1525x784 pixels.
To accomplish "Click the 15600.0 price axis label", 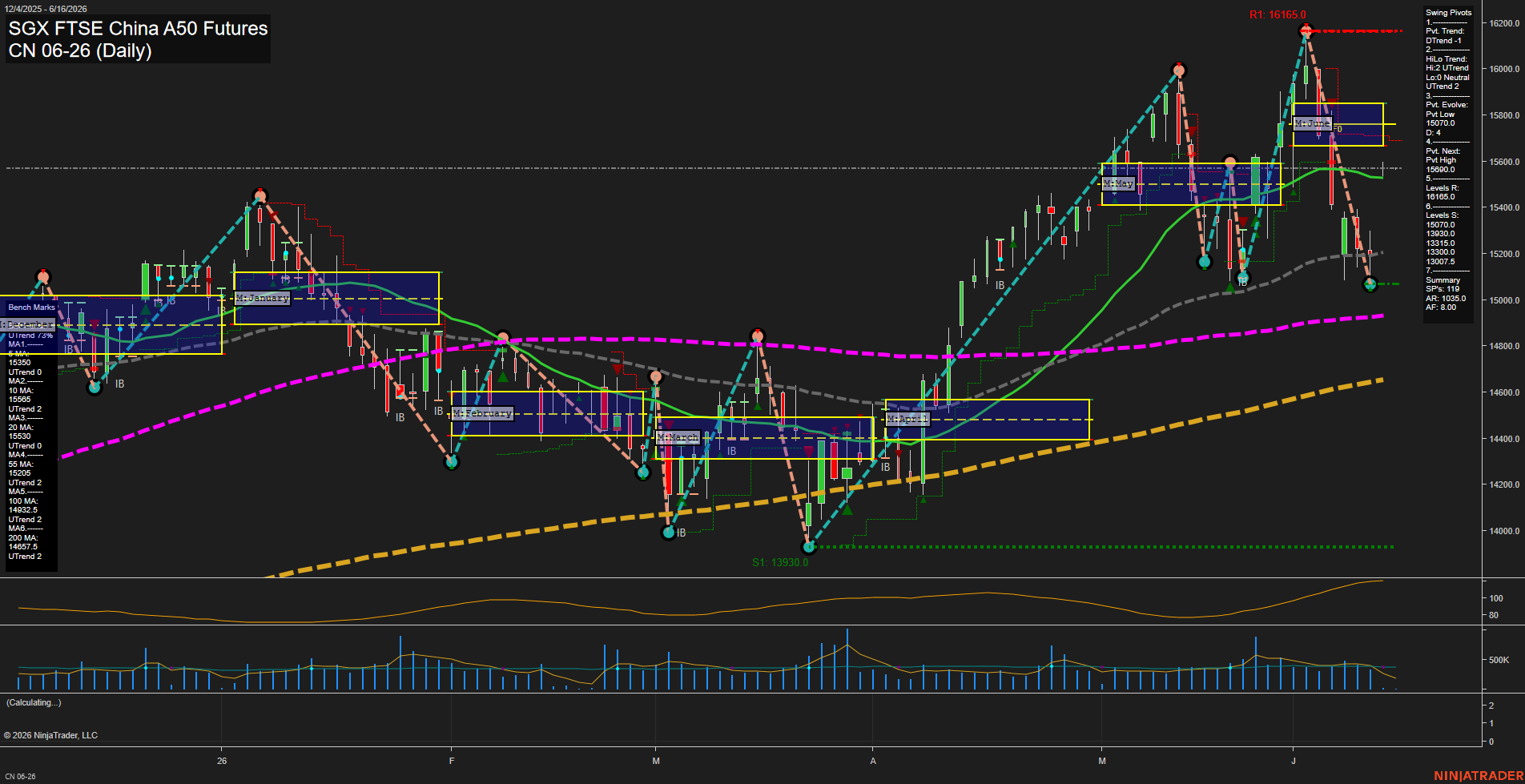I will click(x=1504, y=162).
